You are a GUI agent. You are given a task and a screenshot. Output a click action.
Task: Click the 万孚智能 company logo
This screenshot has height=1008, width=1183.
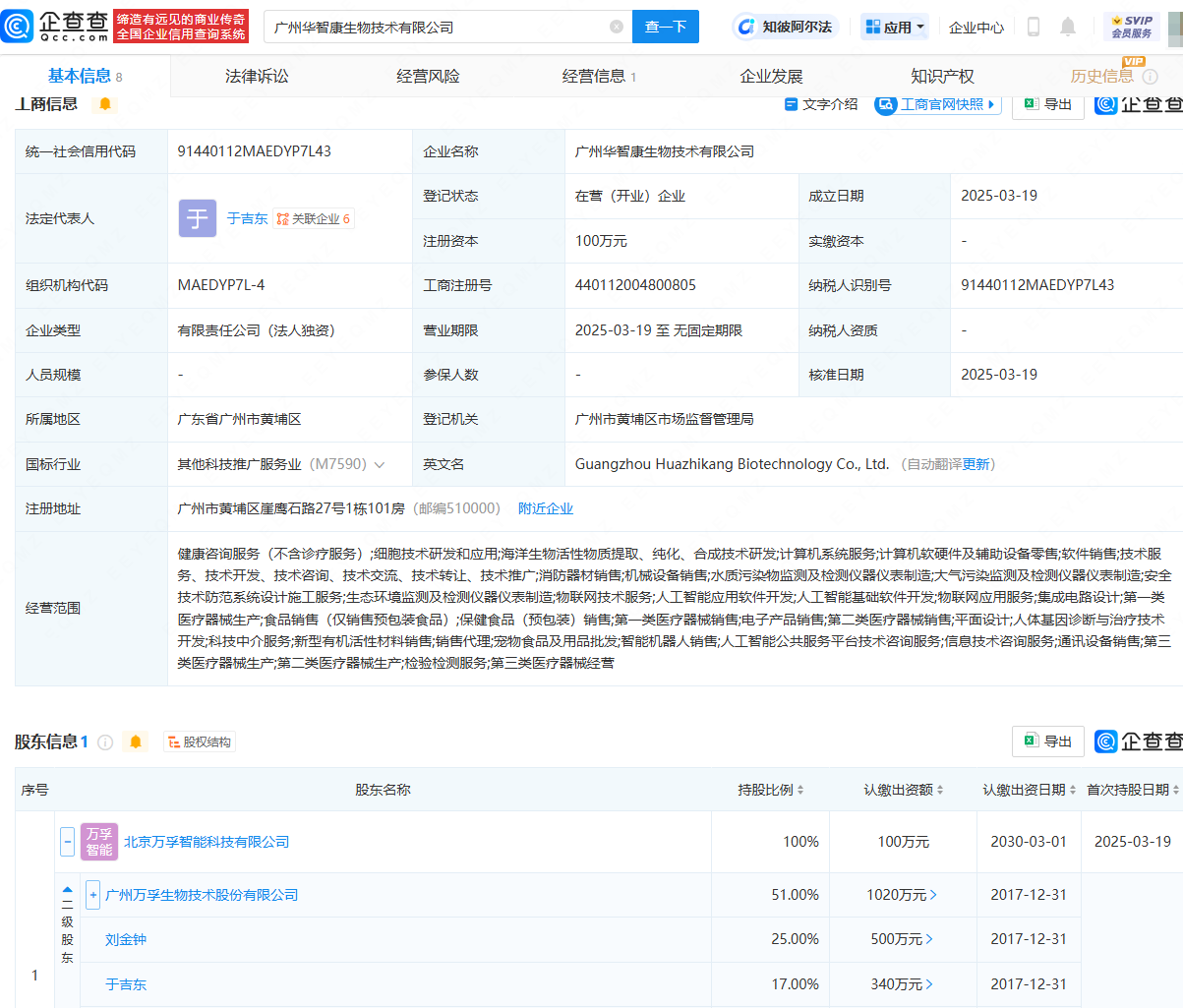tap(99, 842)
